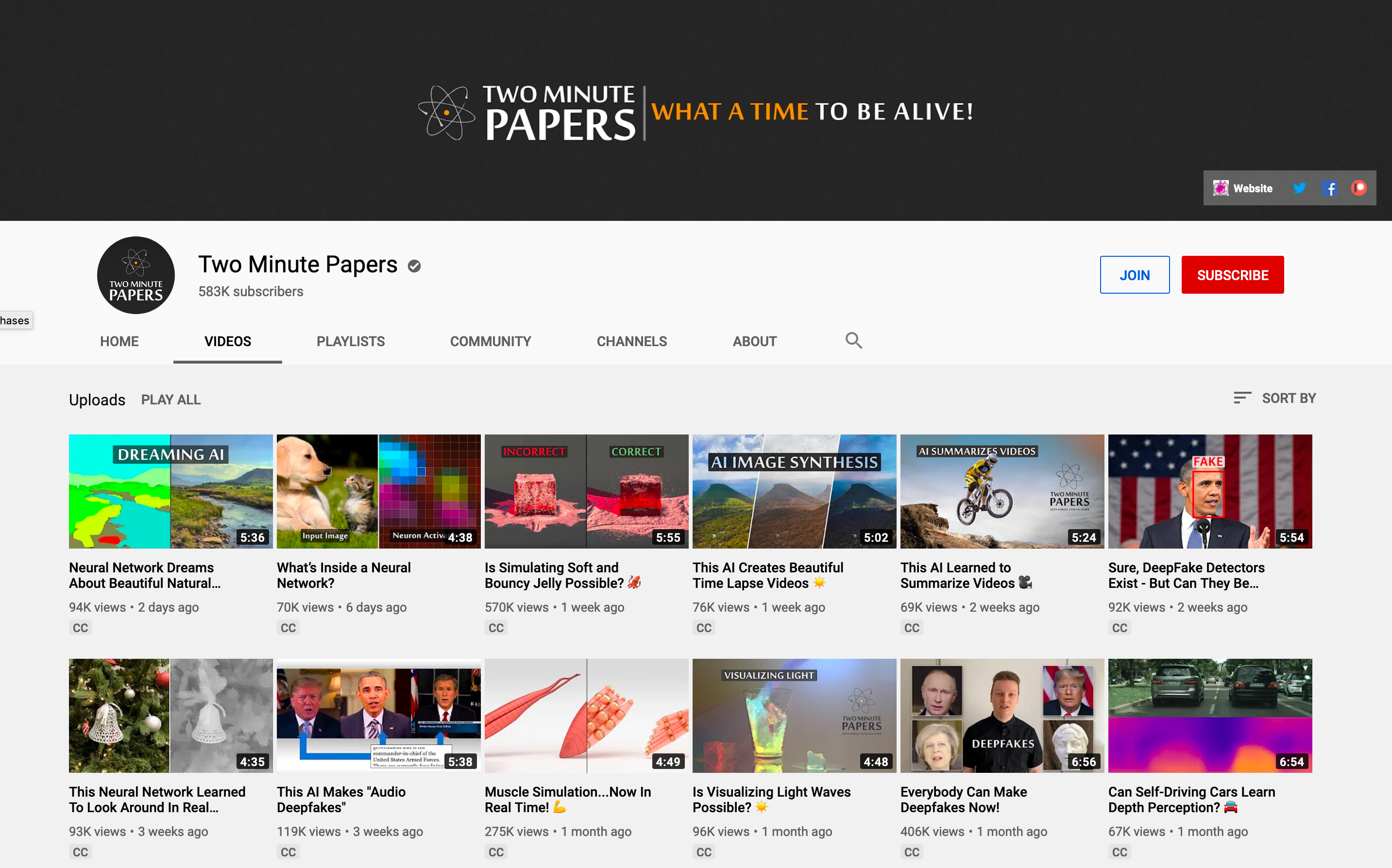This screenshot has width=1392, height=868.
Task: Click the red SUBSCRIBE button
Action: pyautogui.click(x=1232, y=275)
